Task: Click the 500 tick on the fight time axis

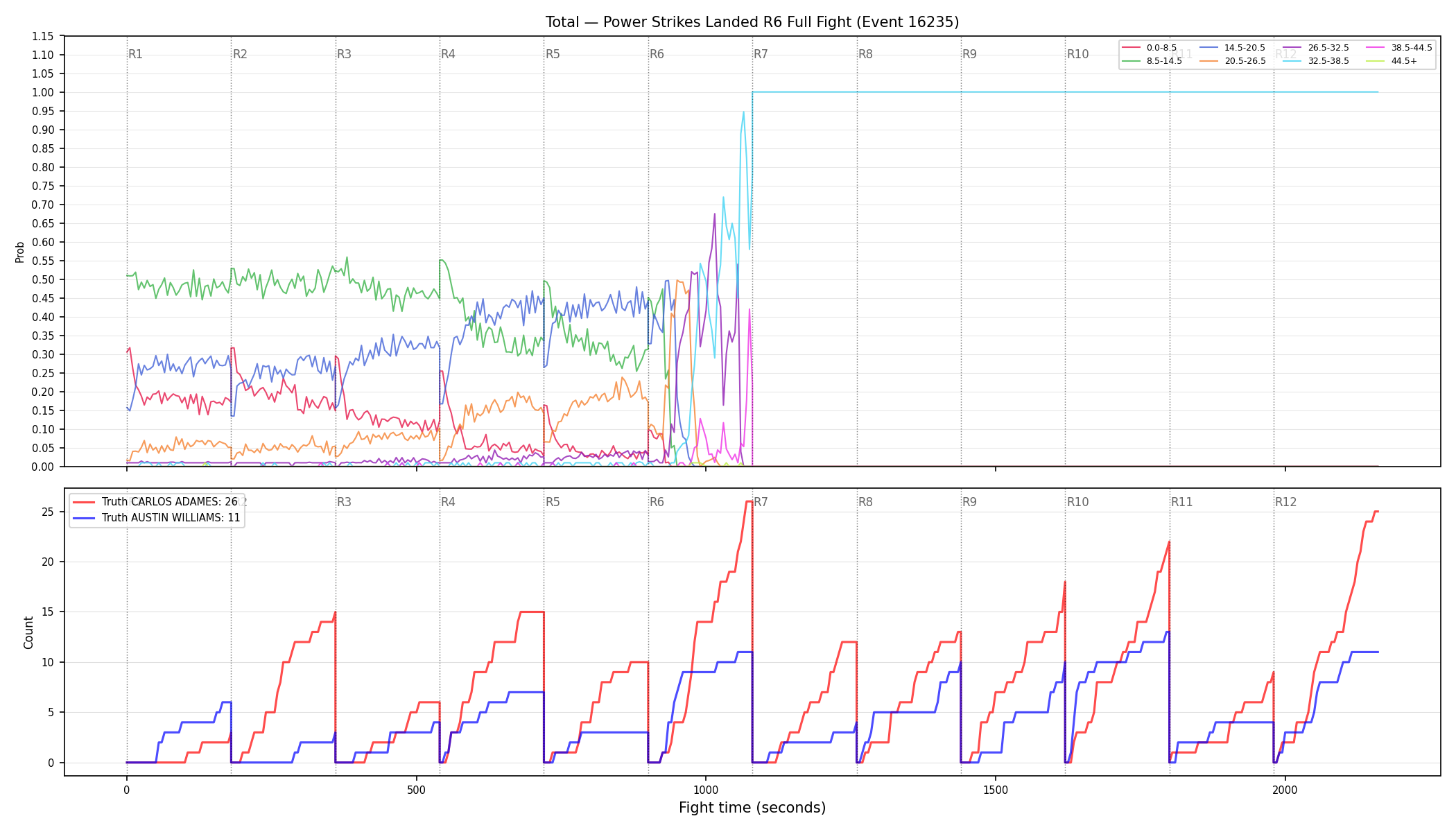Action: click(416, 790)
